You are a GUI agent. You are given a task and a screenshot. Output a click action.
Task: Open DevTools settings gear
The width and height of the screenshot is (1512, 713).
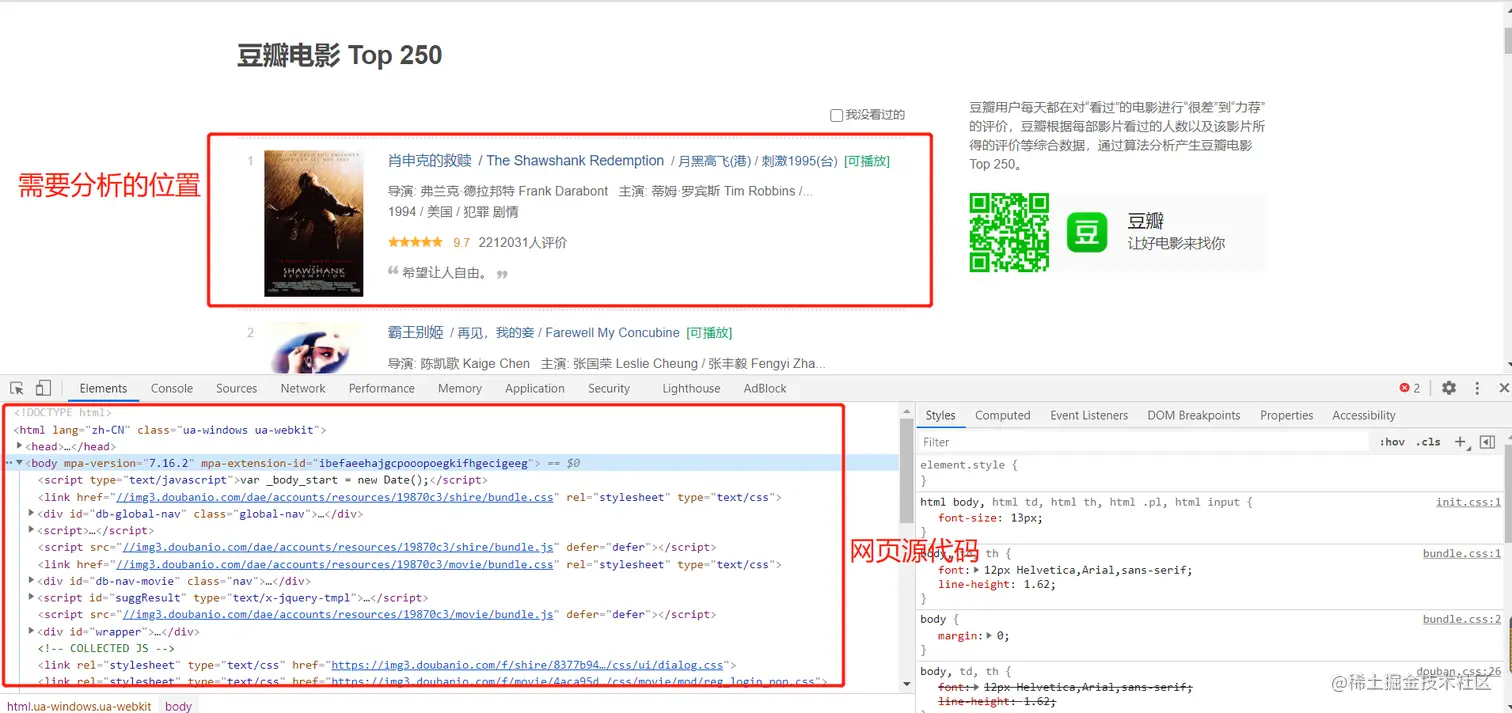(1449, 388)
